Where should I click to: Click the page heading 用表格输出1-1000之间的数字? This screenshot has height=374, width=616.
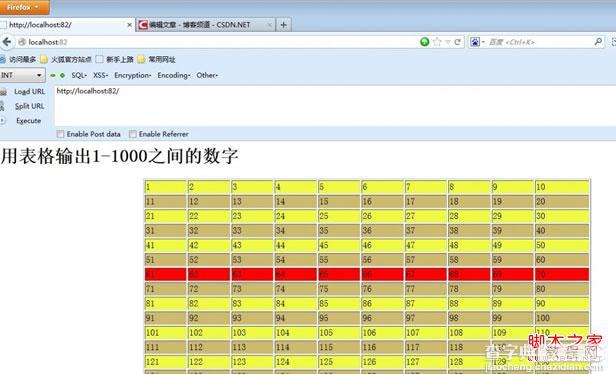(x=119, y=156)
